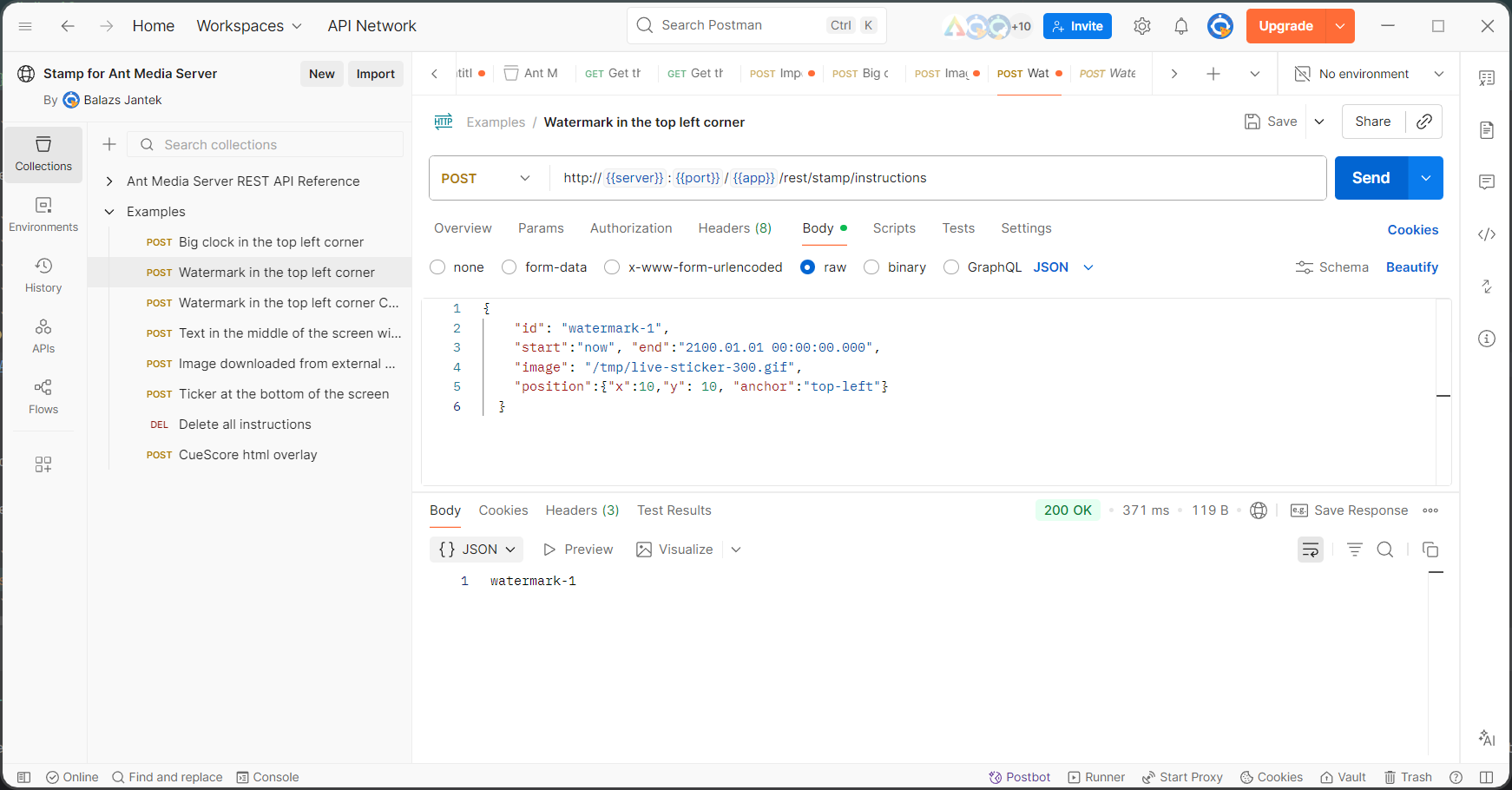Open the History sidebar panel
Viewport: 1512px width, 790px height.
coord(43,276)
